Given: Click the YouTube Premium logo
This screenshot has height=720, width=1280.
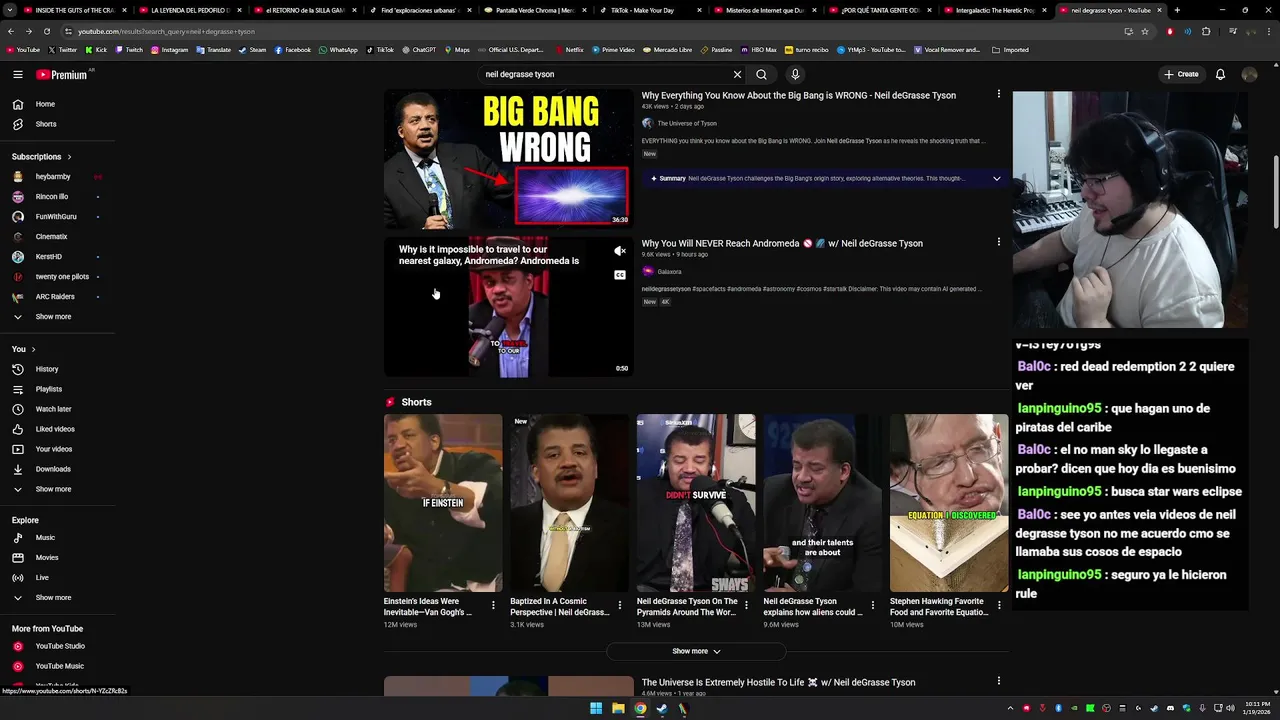Looking at the screenshot, I should [62, 74].
